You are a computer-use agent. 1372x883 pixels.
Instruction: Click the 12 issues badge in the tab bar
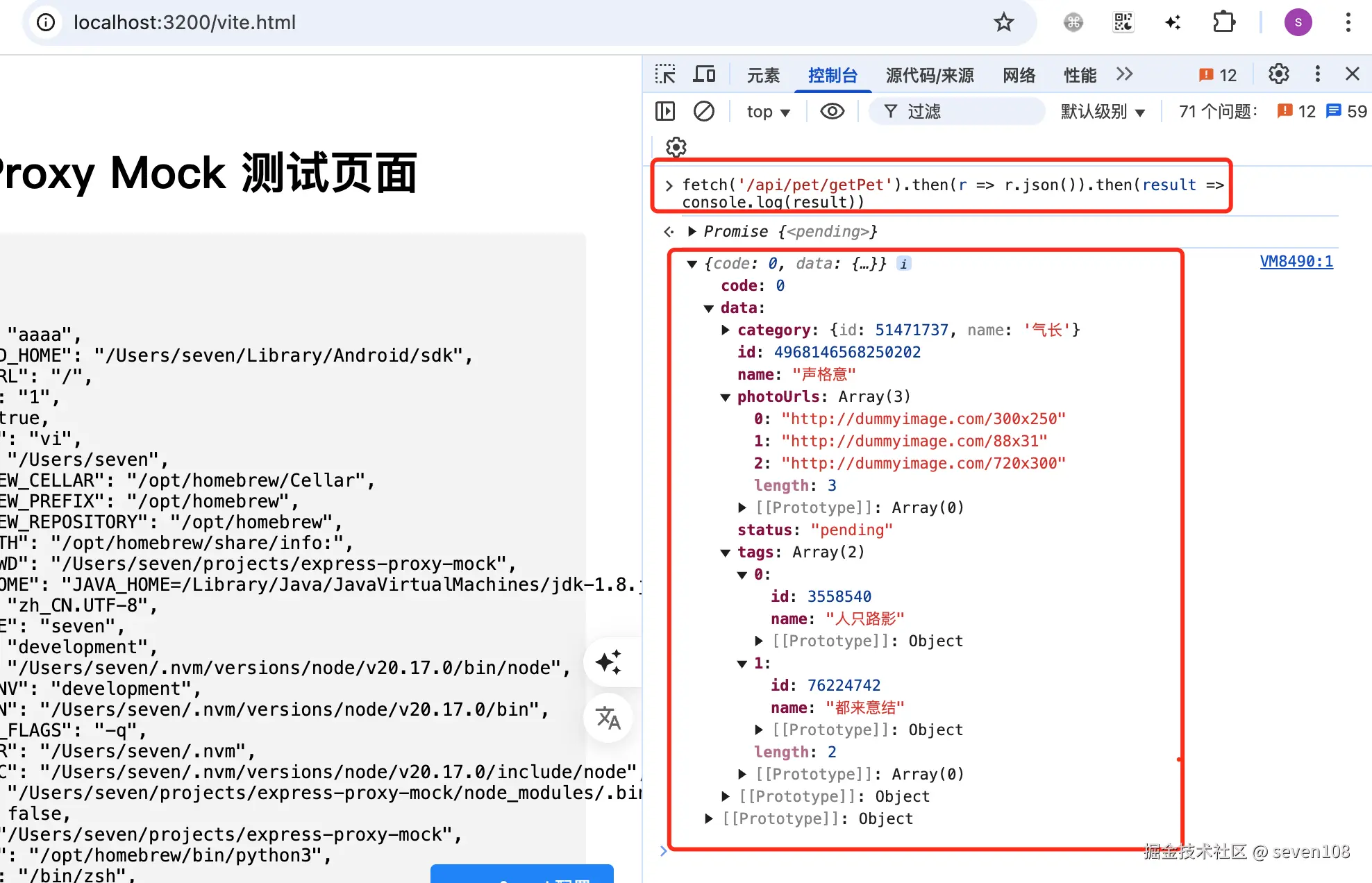pyautogui.click(x=1218, y=75)
